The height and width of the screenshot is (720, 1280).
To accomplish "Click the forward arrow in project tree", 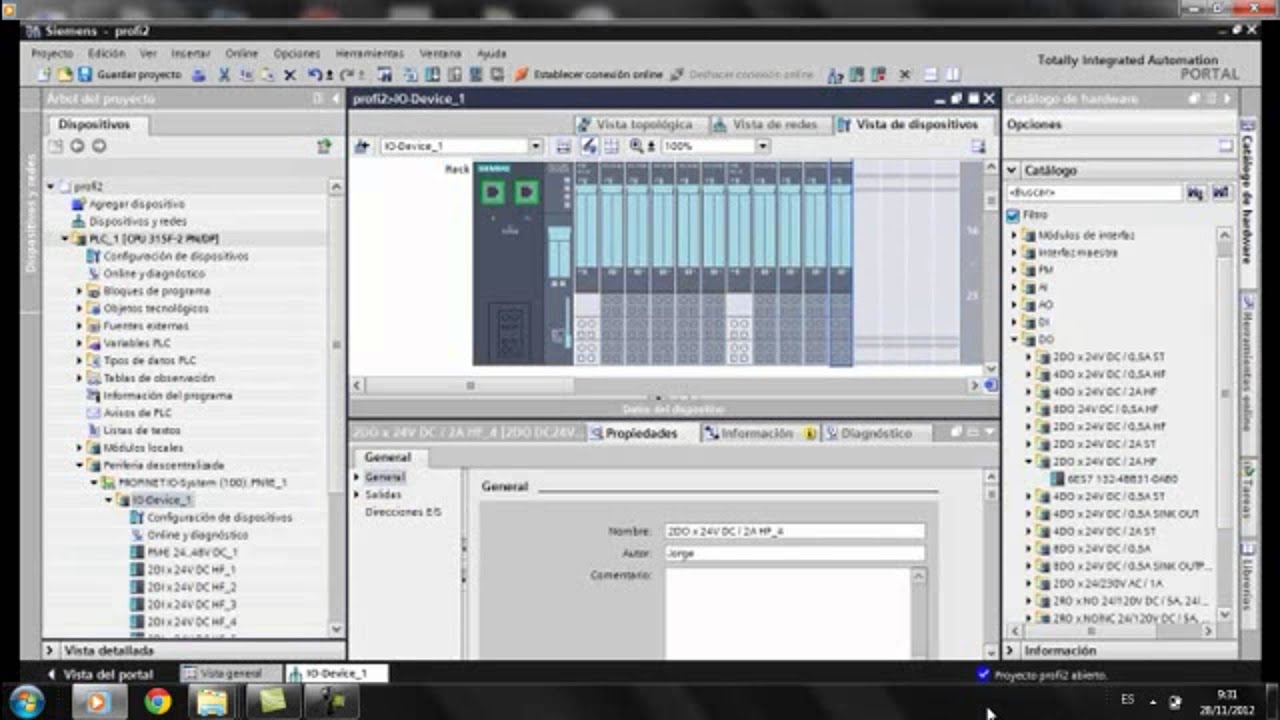I will 98,146.
